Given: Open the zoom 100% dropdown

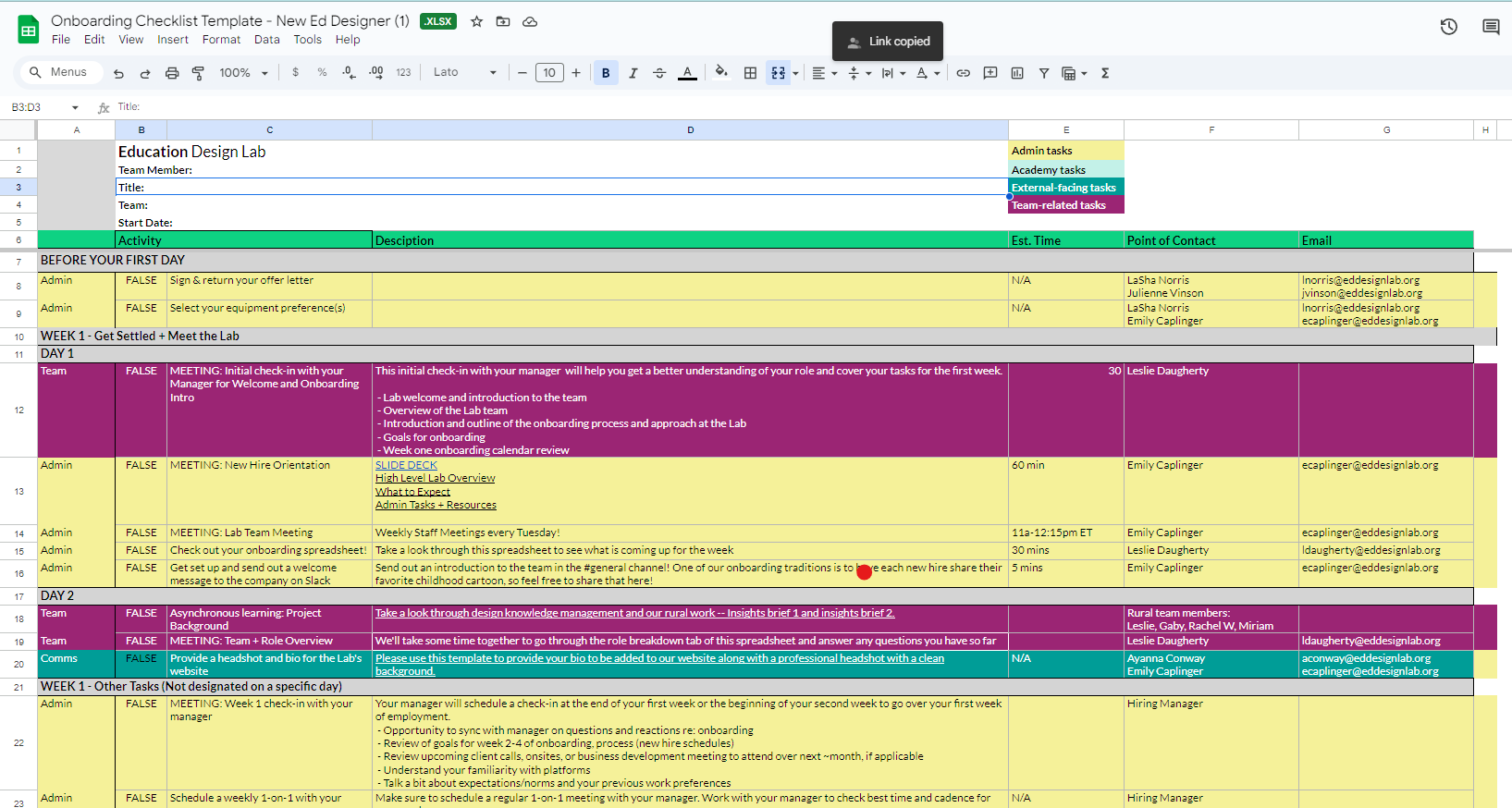Looking at the screenshot, I should pos(243,73).
